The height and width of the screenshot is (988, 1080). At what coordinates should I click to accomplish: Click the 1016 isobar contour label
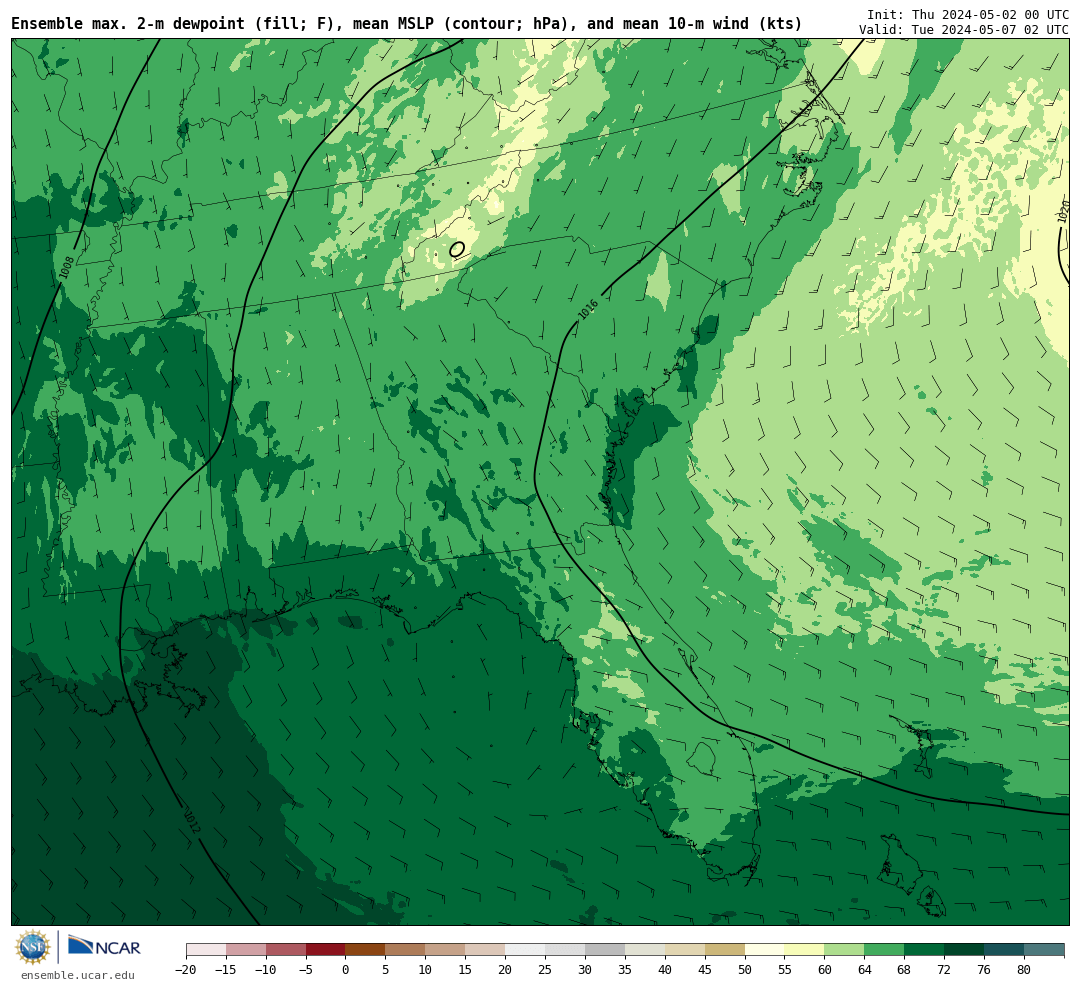pos(588,309)
